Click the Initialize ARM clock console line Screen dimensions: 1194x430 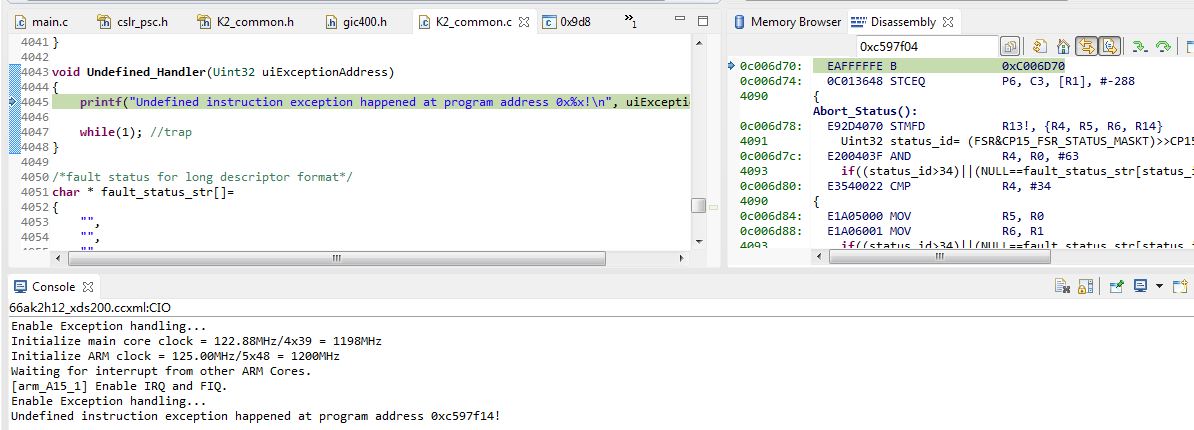point(175,356)
